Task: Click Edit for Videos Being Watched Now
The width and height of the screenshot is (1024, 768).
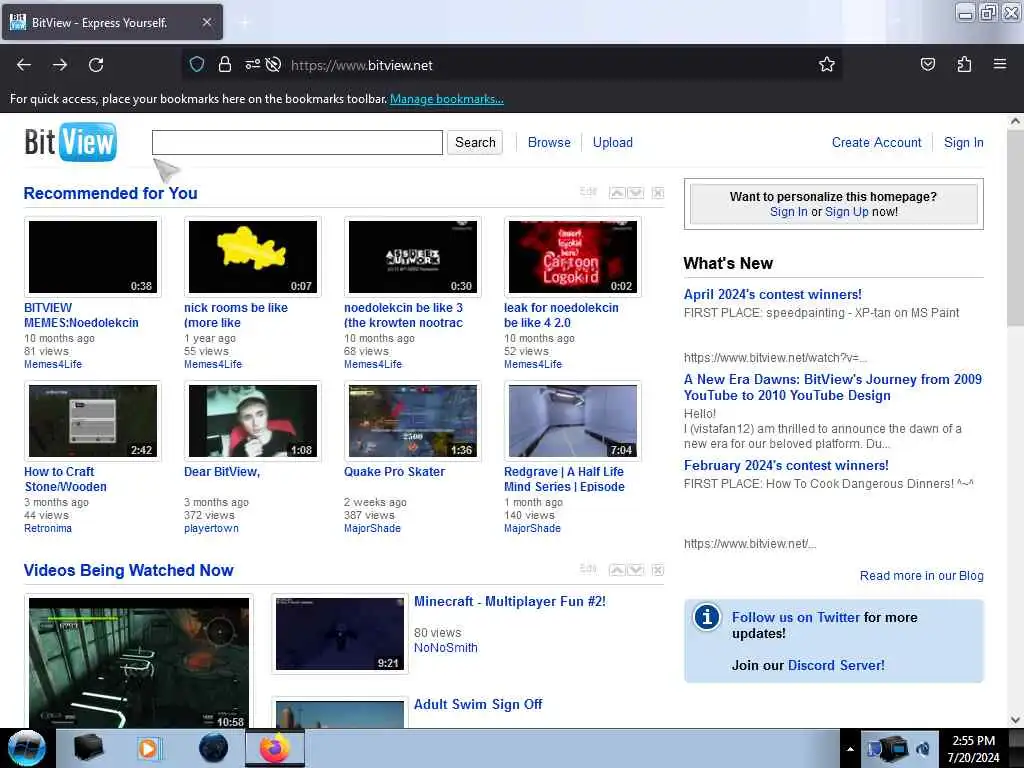Action: (x=588, y=569)
